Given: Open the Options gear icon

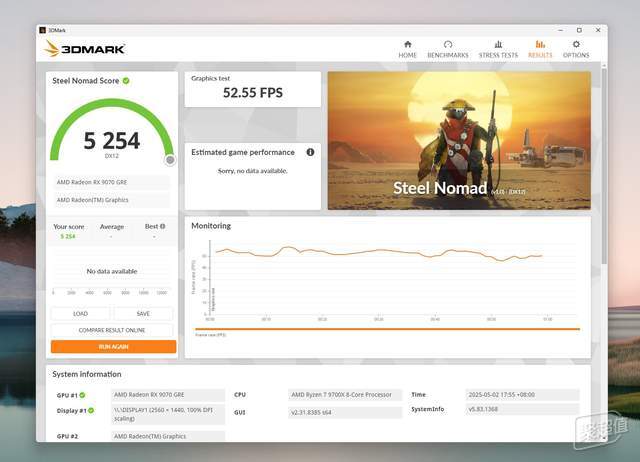Looking at the screenshot, I should pos(576,44).
